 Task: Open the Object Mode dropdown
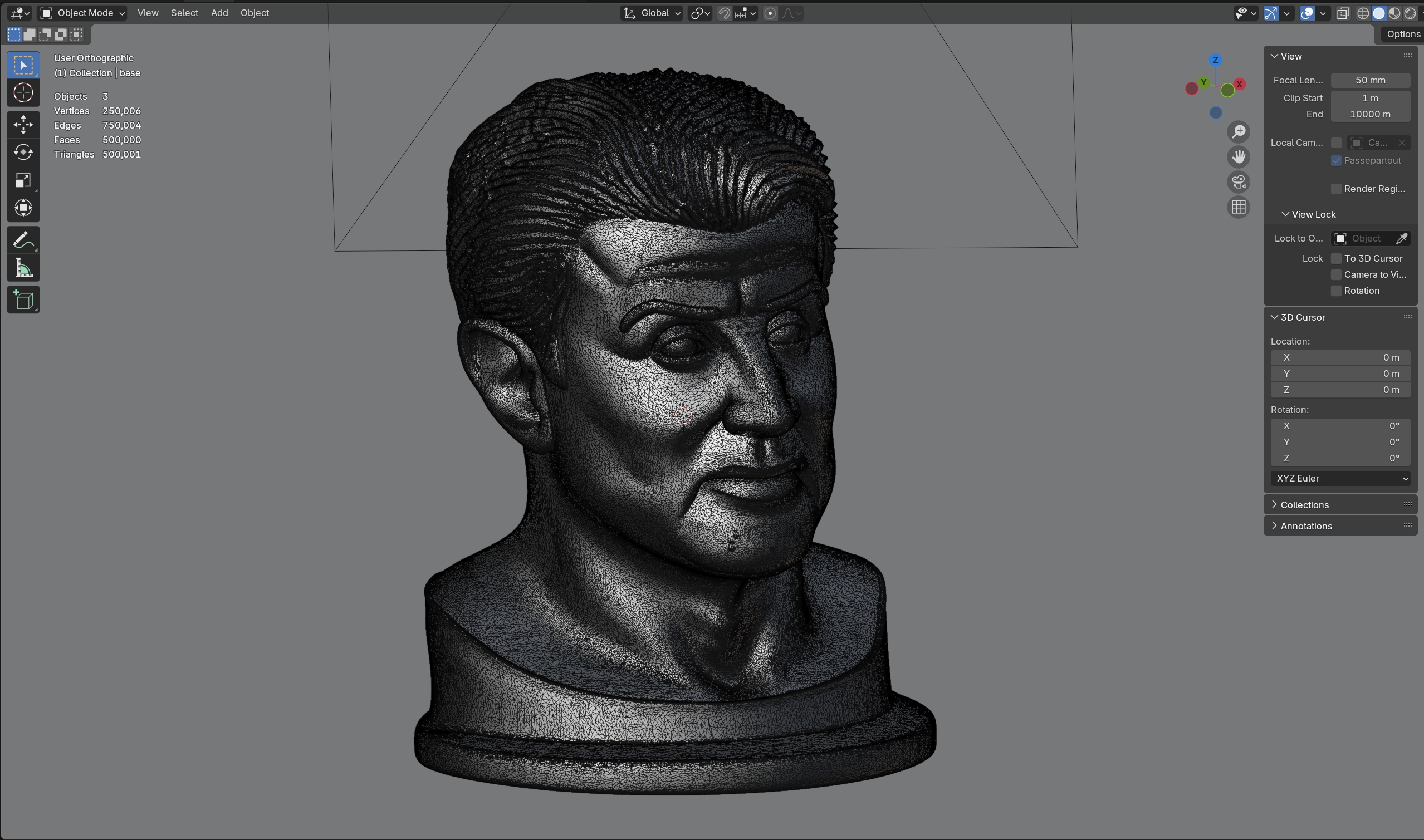82,13
